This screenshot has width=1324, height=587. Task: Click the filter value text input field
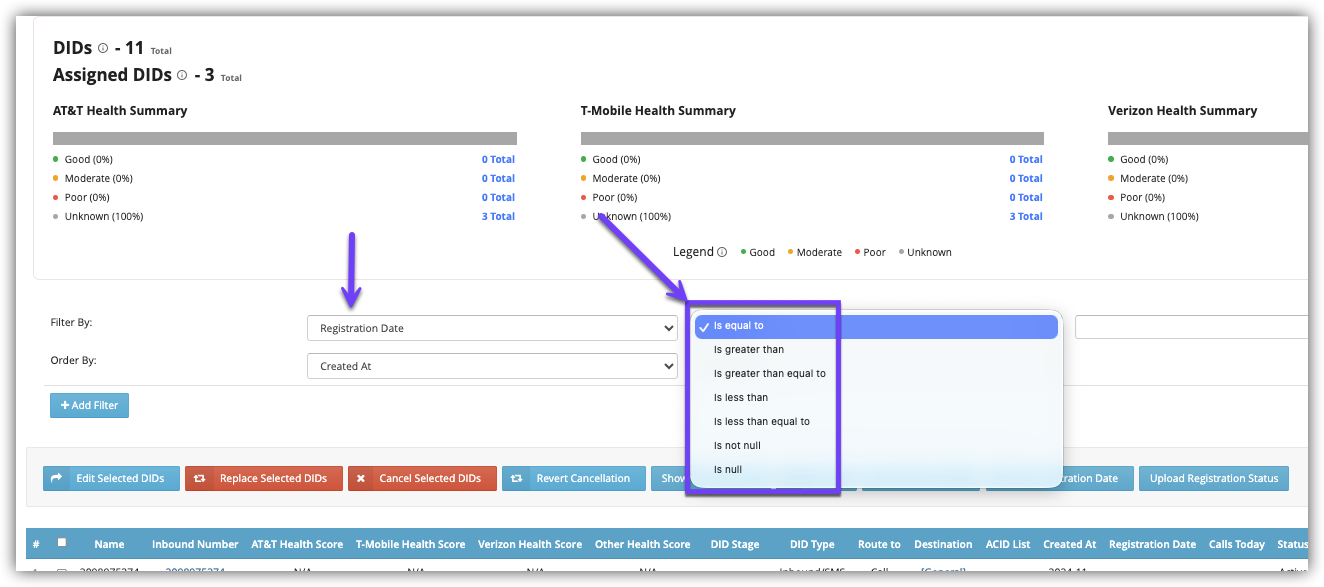[1190, 328]
